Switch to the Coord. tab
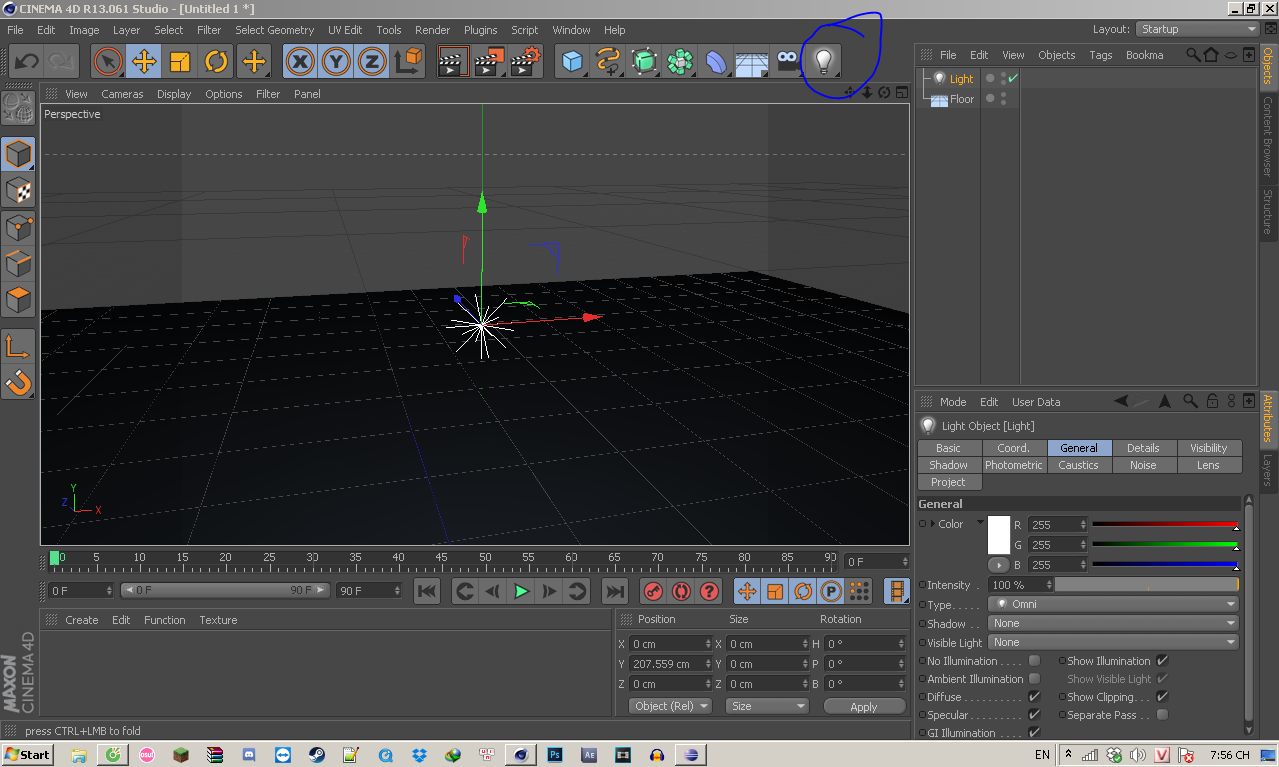Viewport: 1279px width, 767px height. tap(1013, 448)
